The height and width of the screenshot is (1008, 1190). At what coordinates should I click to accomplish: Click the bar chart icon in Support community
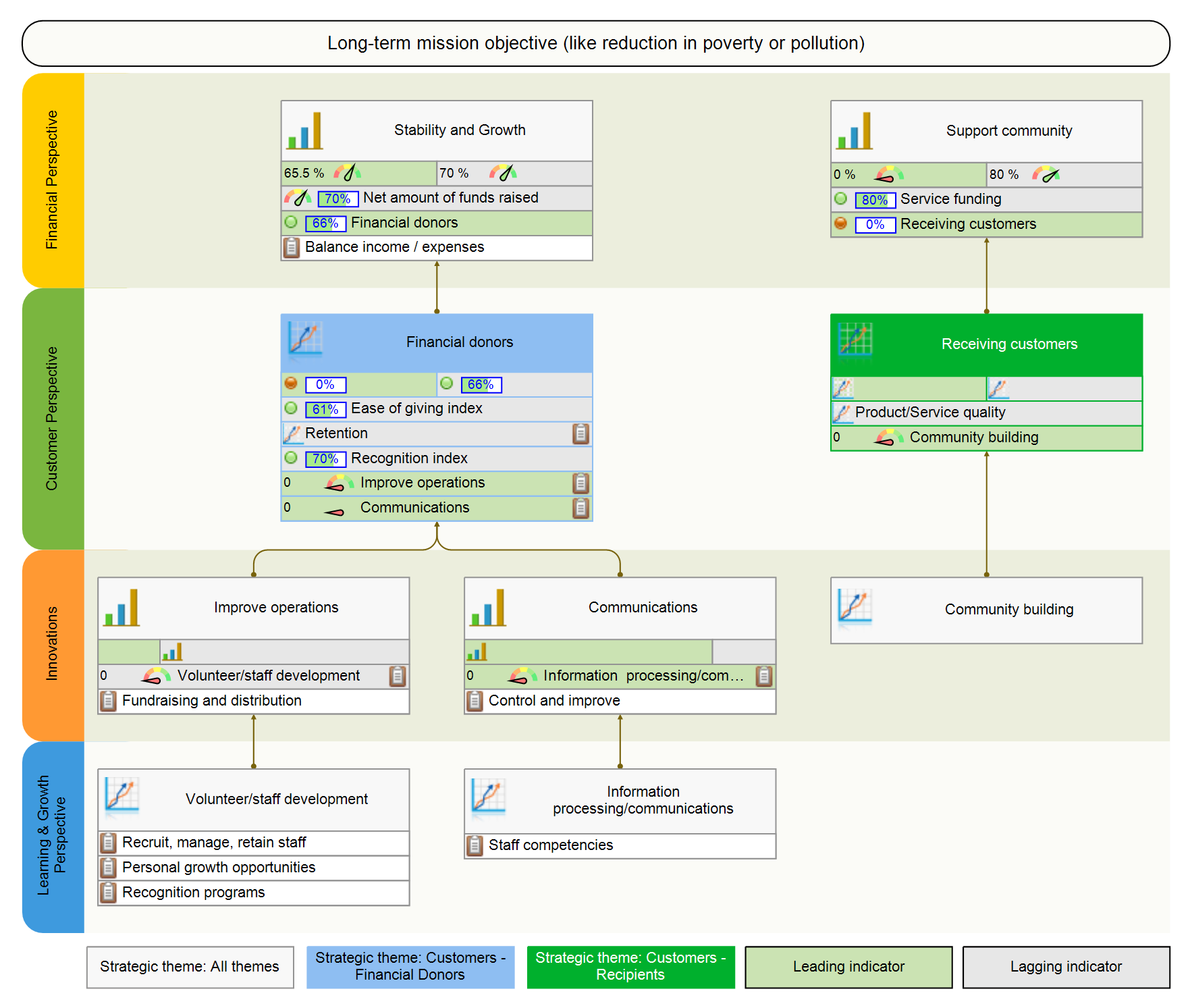(854, 131)
